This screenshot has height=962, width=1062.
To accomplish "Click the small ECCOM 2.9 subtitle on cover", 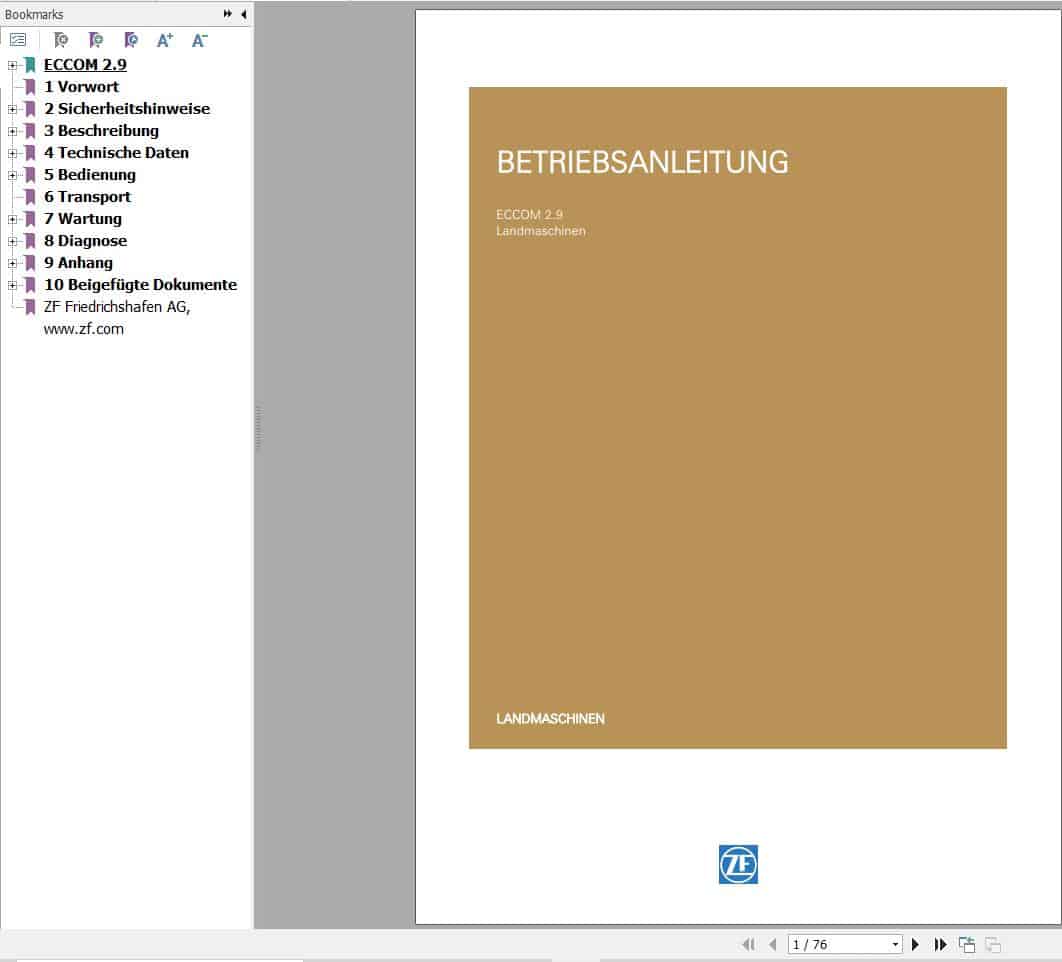I will tap(530, 215).
